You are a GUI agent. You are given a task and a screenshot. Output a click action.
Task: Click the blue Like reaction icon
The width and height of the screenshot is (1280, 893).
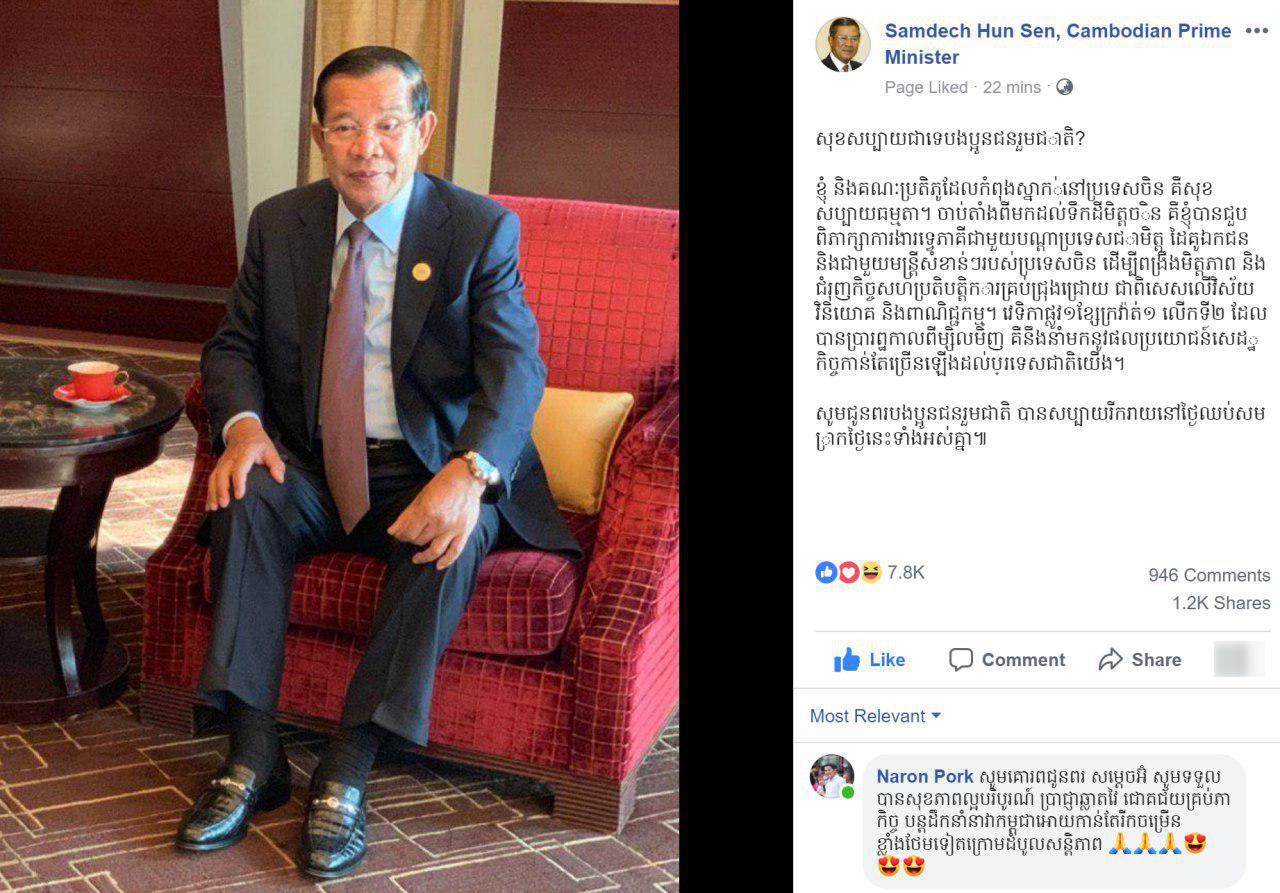[x=826, y=572]
